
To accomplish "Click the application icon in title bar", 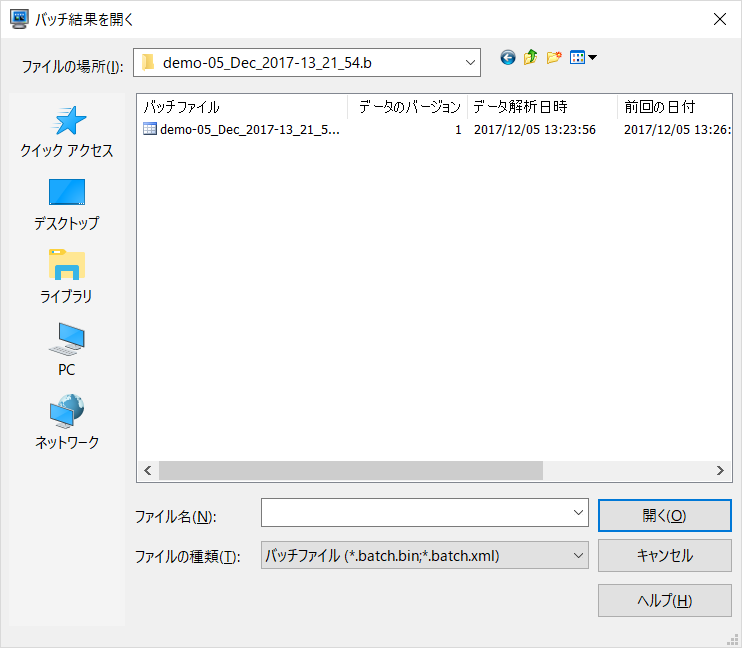I will tap(19, 19).
